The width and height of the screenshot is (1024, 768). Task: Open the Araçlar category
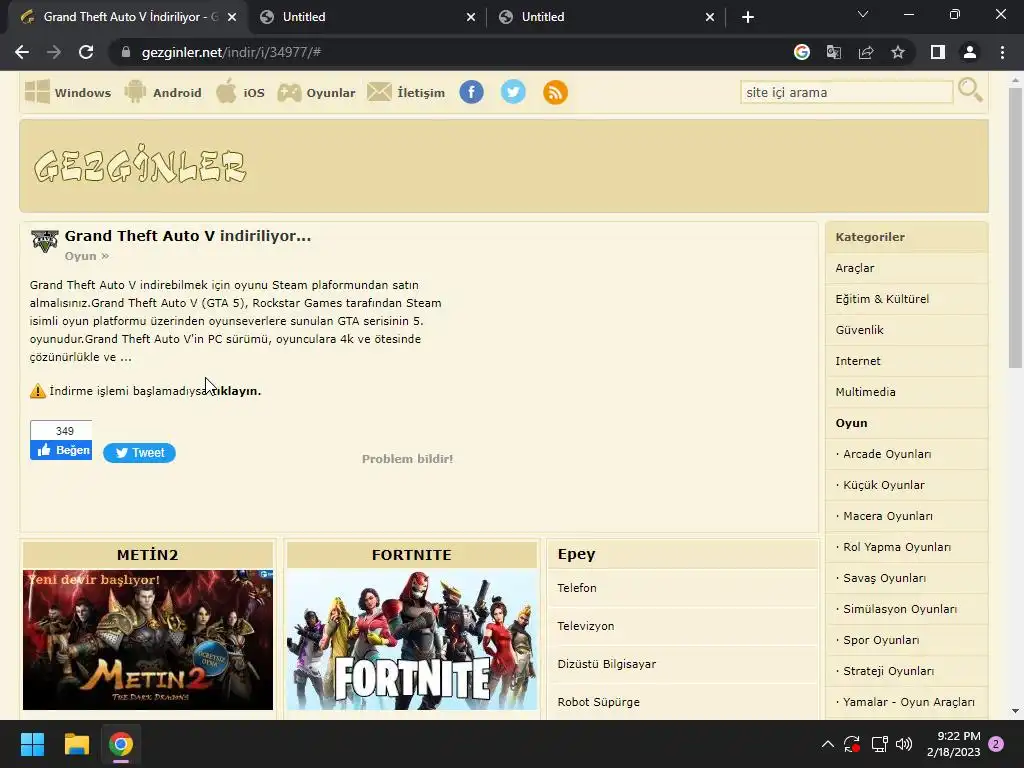(906, 268)
